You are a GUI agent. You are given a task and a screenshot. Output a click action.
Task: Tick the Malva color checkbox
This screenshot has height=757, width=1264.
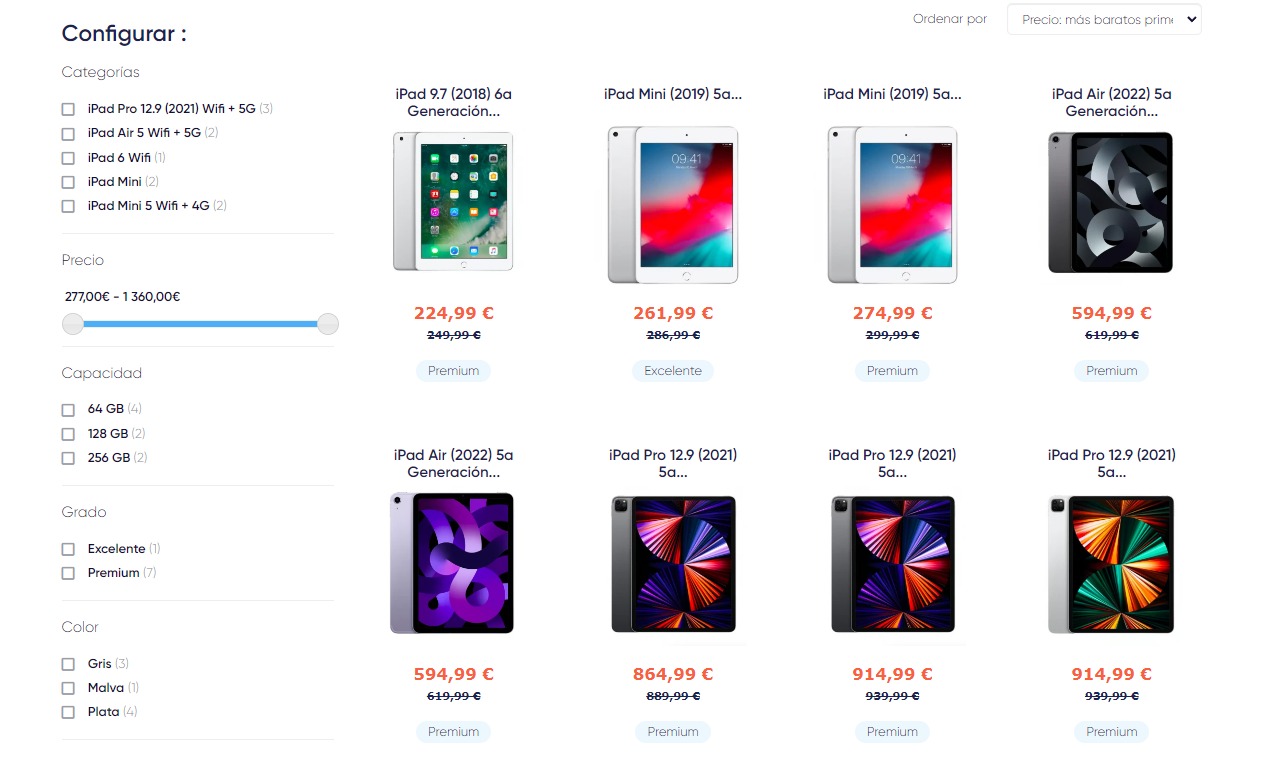point(68,688)
